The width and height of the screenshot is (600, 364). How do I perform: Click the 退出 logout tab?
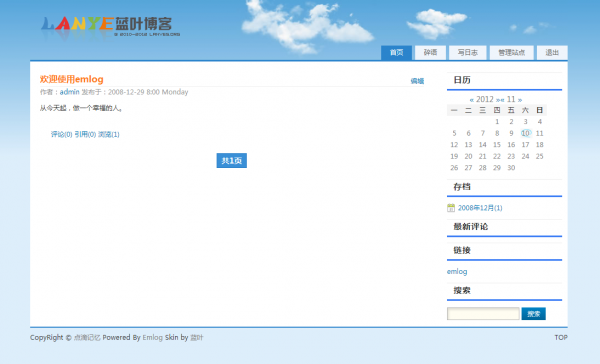[x=552, y=52]
